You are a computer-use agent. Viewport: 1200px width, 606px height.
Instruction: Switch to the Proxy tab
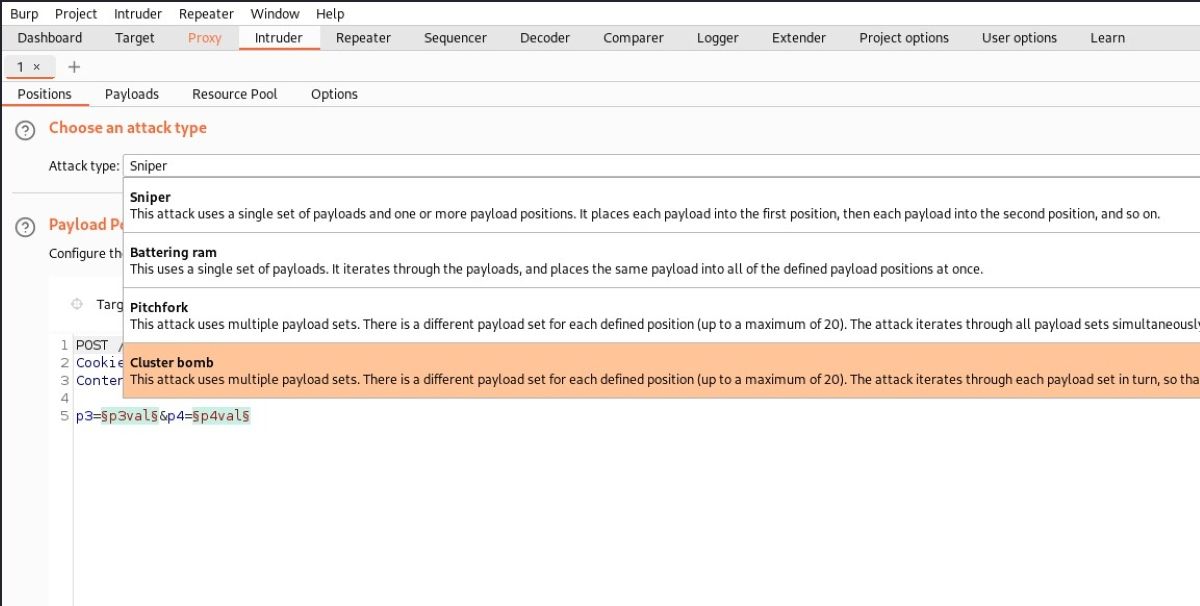click(x=205, y=38)
